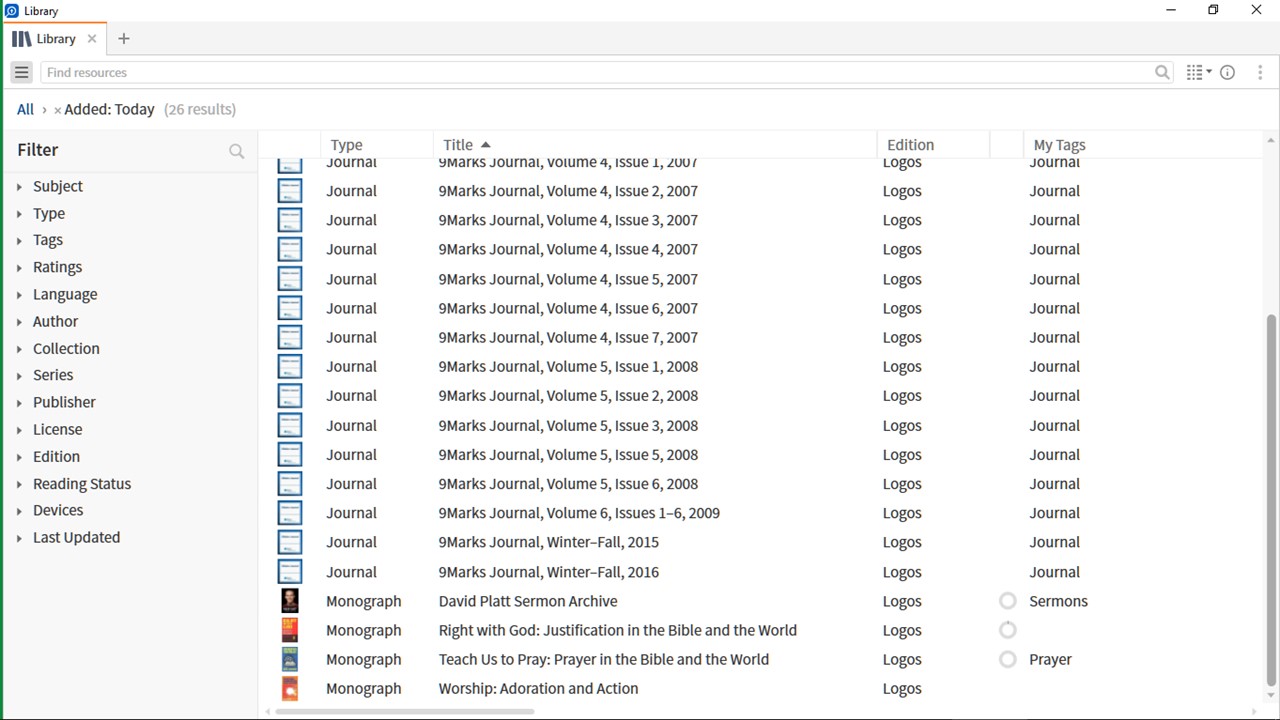Screen dimensions: 1280x720
Task: Open the view mode dropdown
Action: coord(1199,72)
